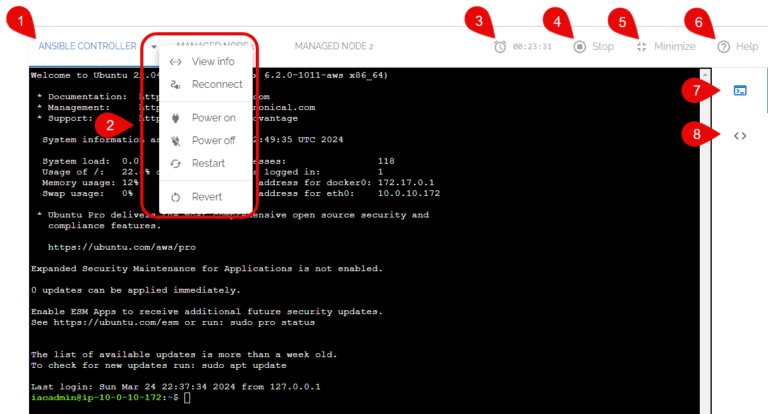The width and height of the screenshot is (768, 414).
Task: Open the terminal view sidebar icon
Action: click(x=740, y=91)
